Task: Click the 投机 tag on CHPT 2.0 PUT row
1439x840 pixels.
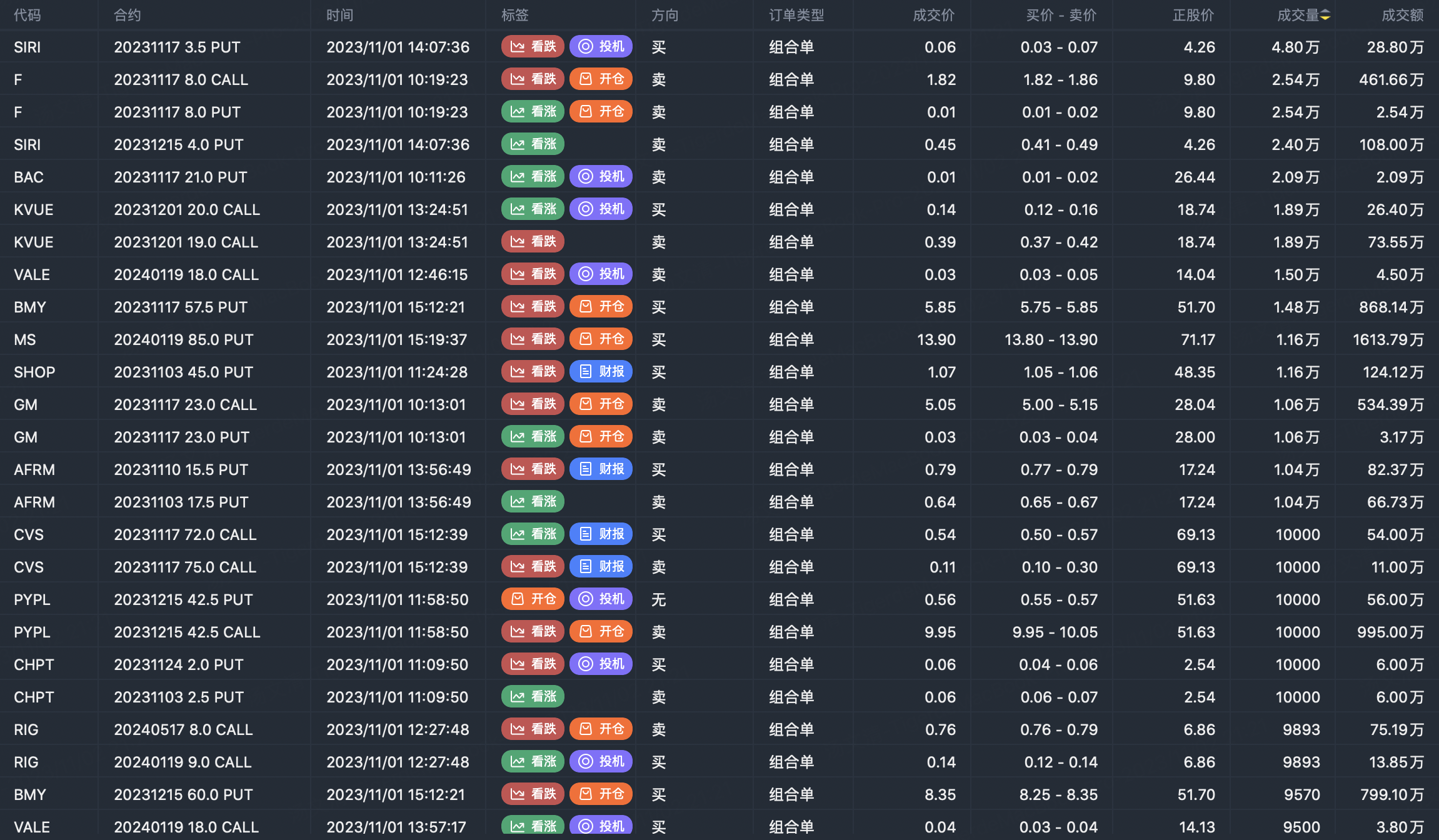Action: [x=601, y=664]
